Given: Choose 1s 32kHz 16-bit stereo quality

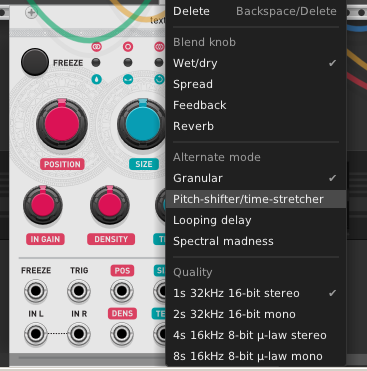Looking at the screenshot, I should click(256, 293).
